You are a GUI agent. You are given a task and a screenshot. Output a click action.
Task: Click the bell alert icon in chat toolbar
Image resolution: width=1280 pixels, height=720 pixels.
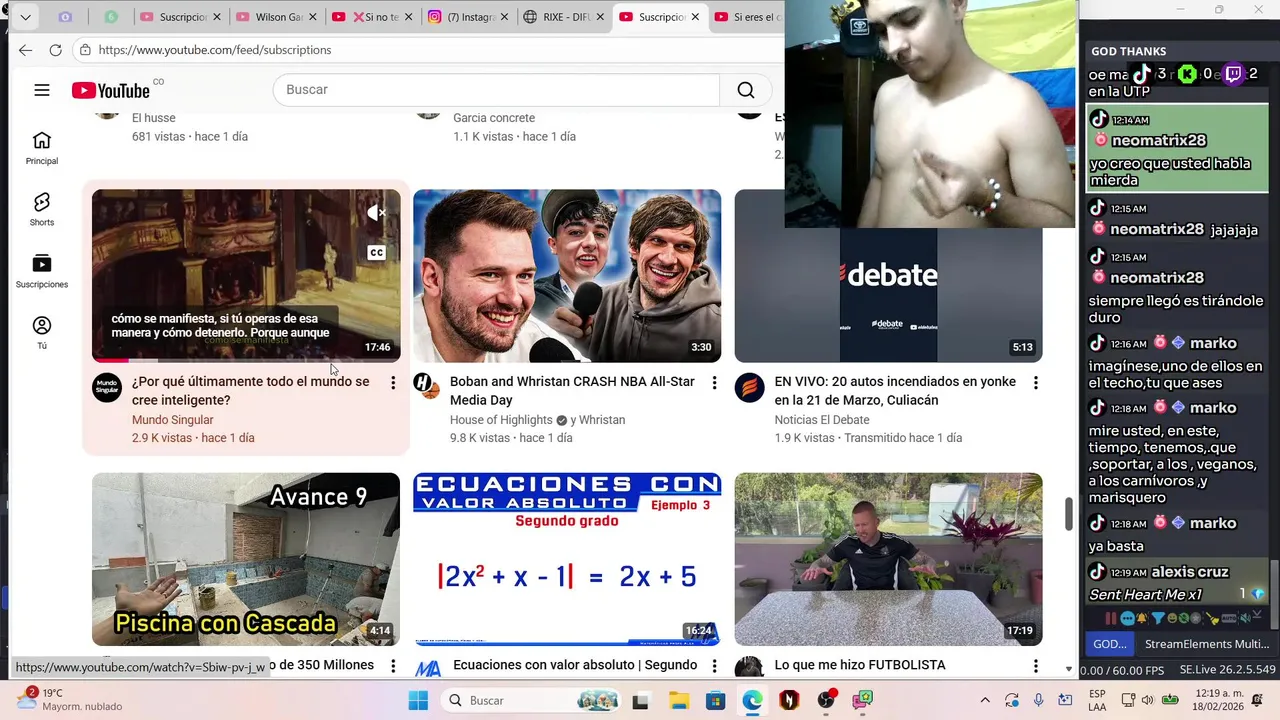[x=1142, y=618]
